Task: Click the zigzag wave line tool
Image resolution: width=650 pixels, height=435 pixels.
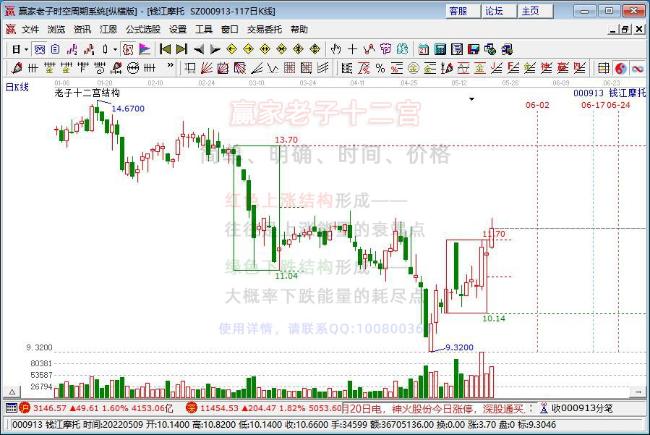Action: (272, 68)
